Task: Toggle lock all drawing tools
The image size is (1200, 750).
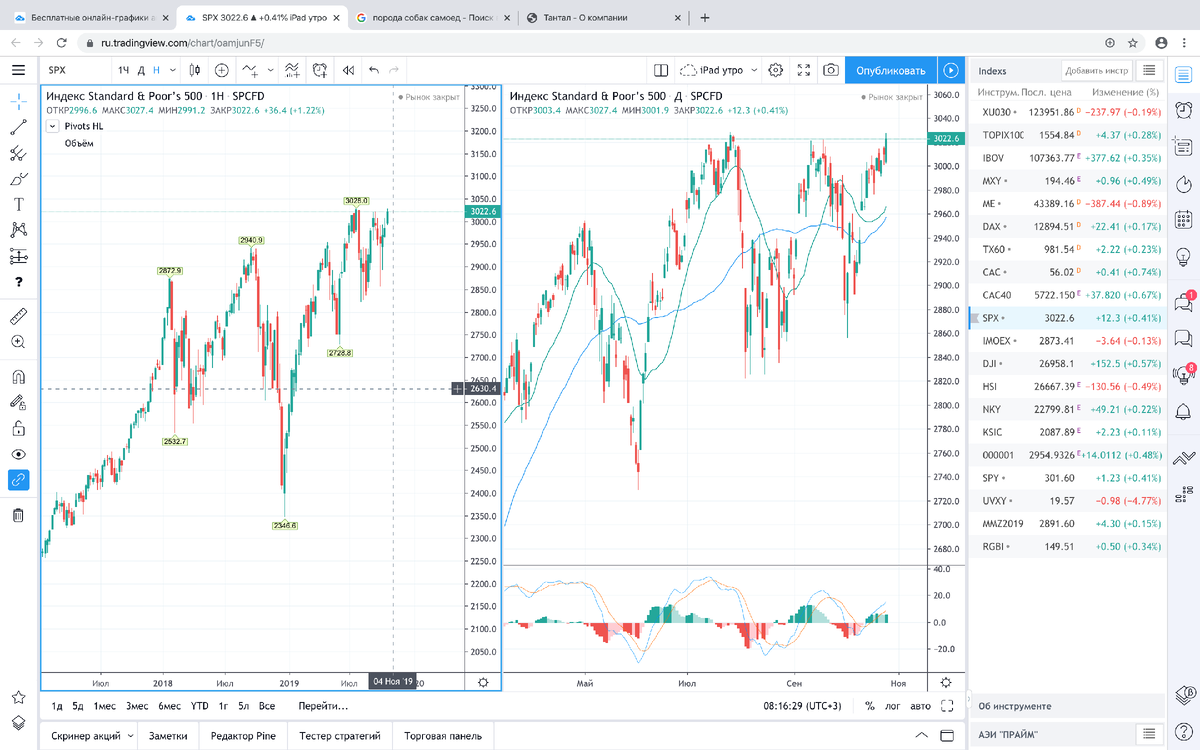Action: click(18, 429)
